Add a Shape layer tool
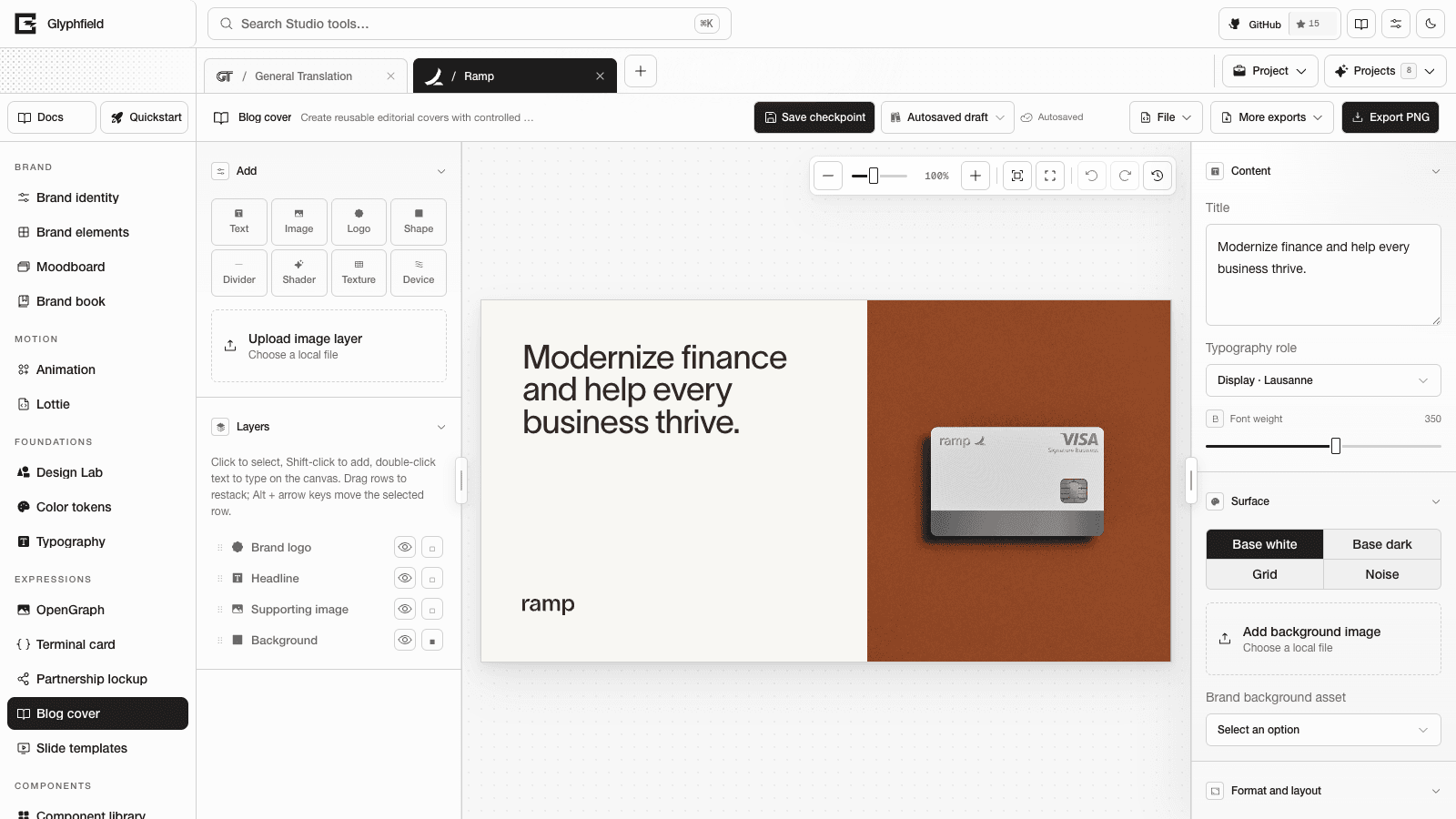Viewport: 1456px width, 819px height. tap(419, 222)
